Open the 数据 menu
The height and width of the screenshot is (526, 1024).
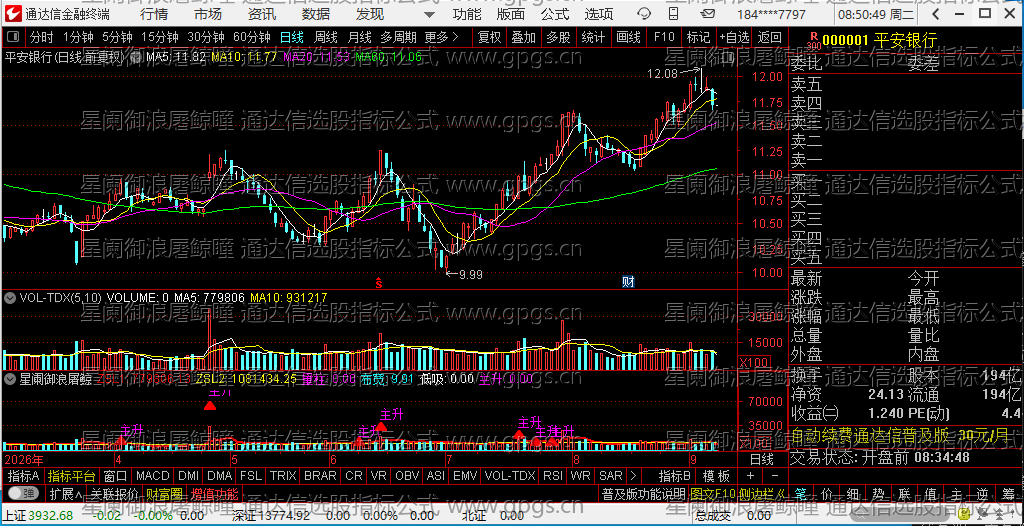point(317,14)
